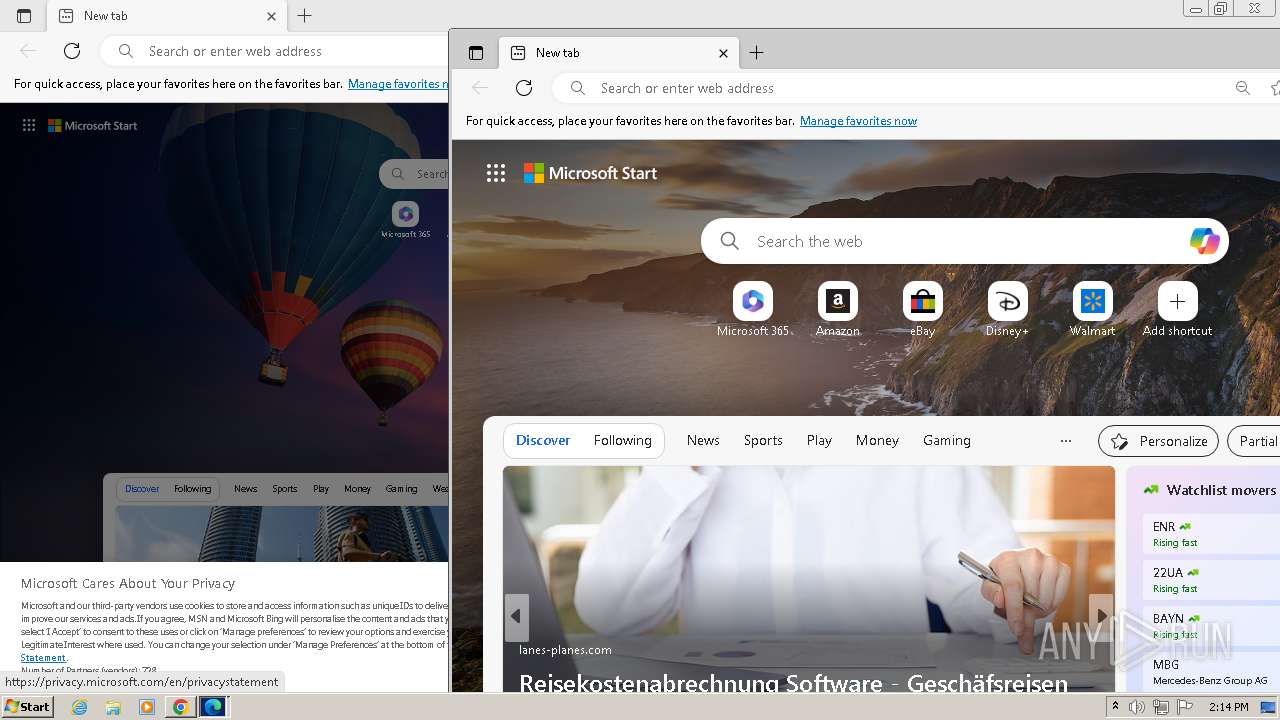This screenshot has height=720, width=1280.
Task: Expand more feed categories with the ellipsis
Action: [x=1066, y=440]
